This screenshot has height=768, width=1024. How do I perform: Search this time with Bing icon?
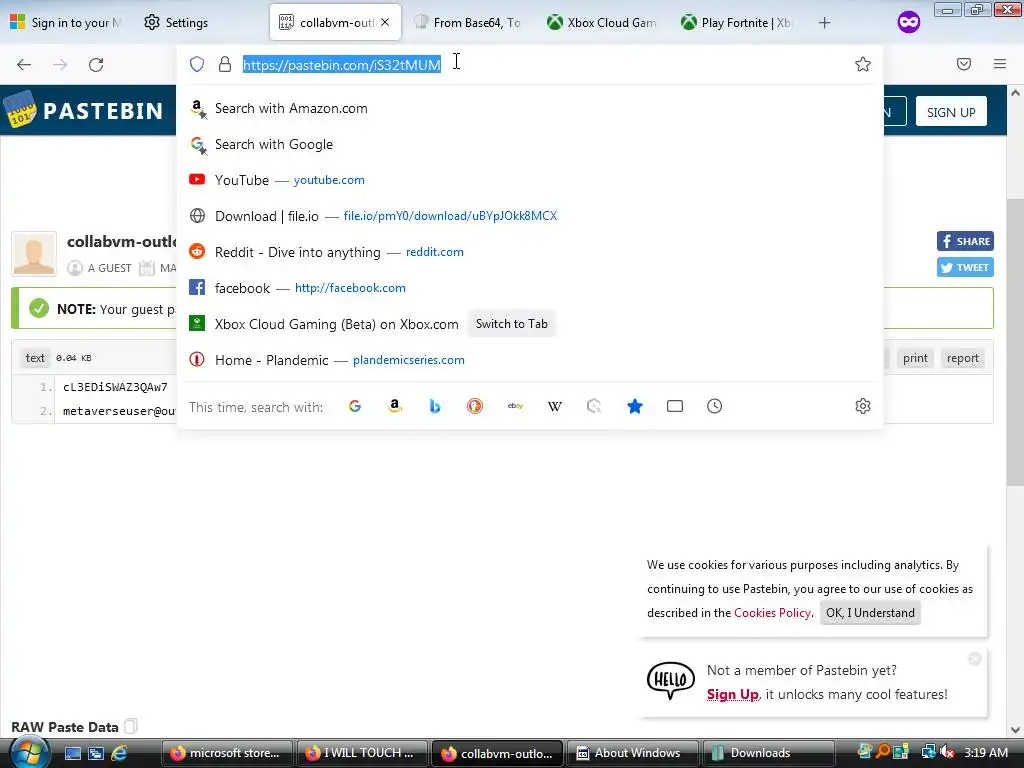(435, 406)
